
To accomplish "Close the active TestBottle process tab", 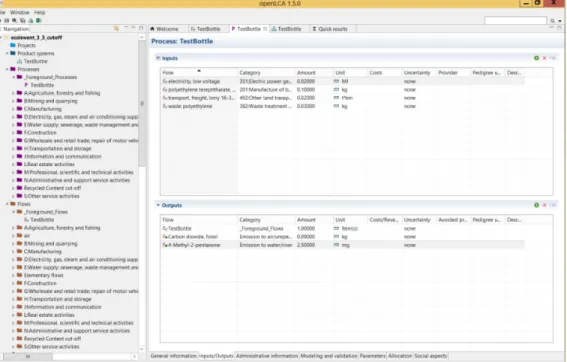I will pyautogui.click(x=265, y=29).
